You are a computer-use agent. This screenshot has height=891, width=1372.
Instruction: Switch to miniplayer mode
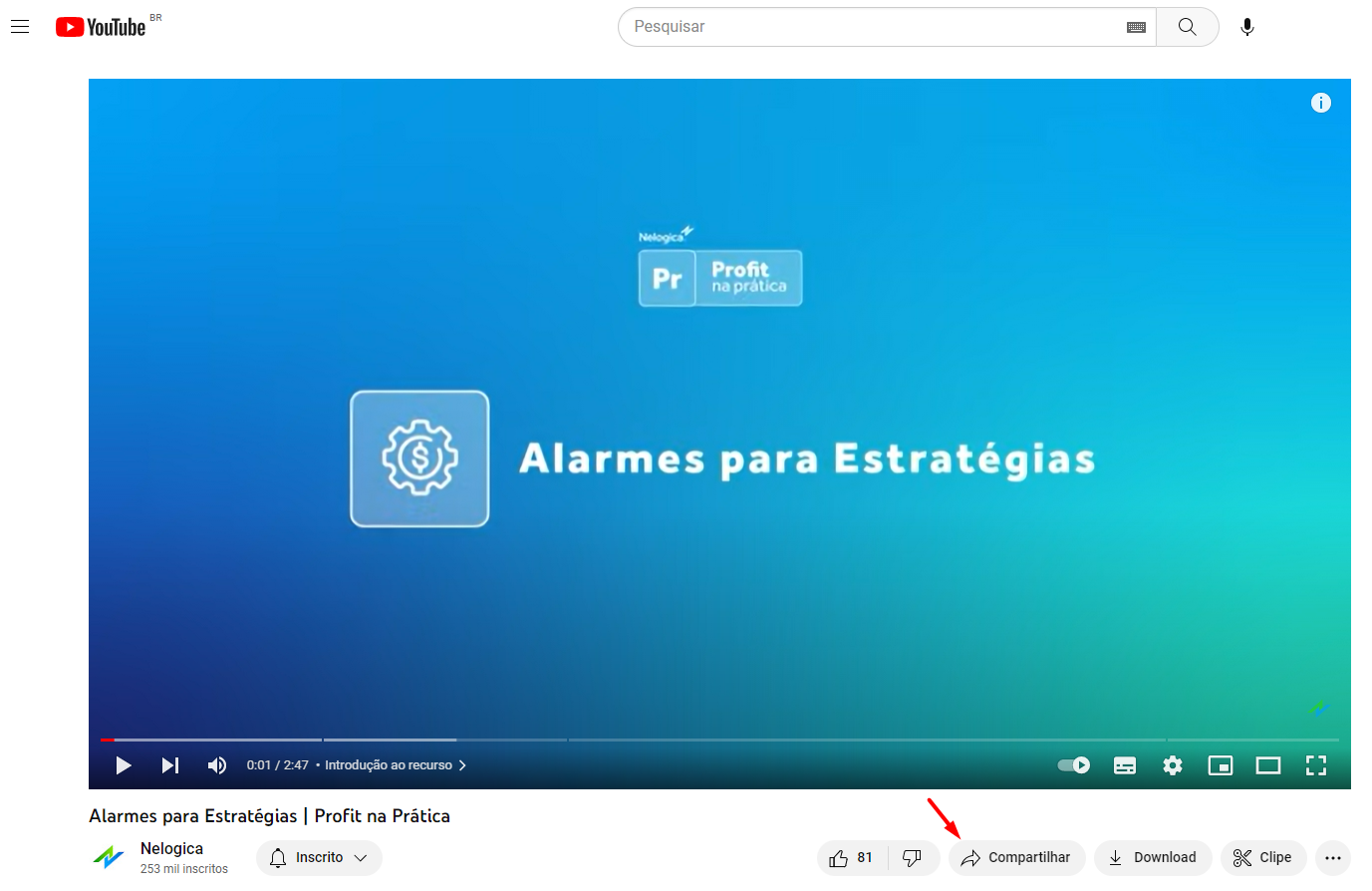click(1221, 765)
